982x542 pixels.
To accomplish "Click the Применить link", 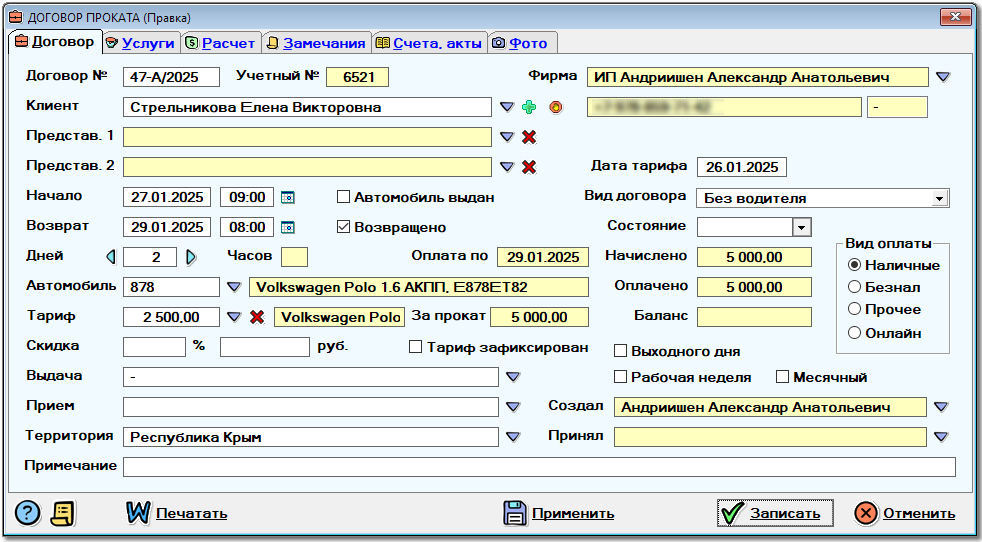I will [573, 514].
